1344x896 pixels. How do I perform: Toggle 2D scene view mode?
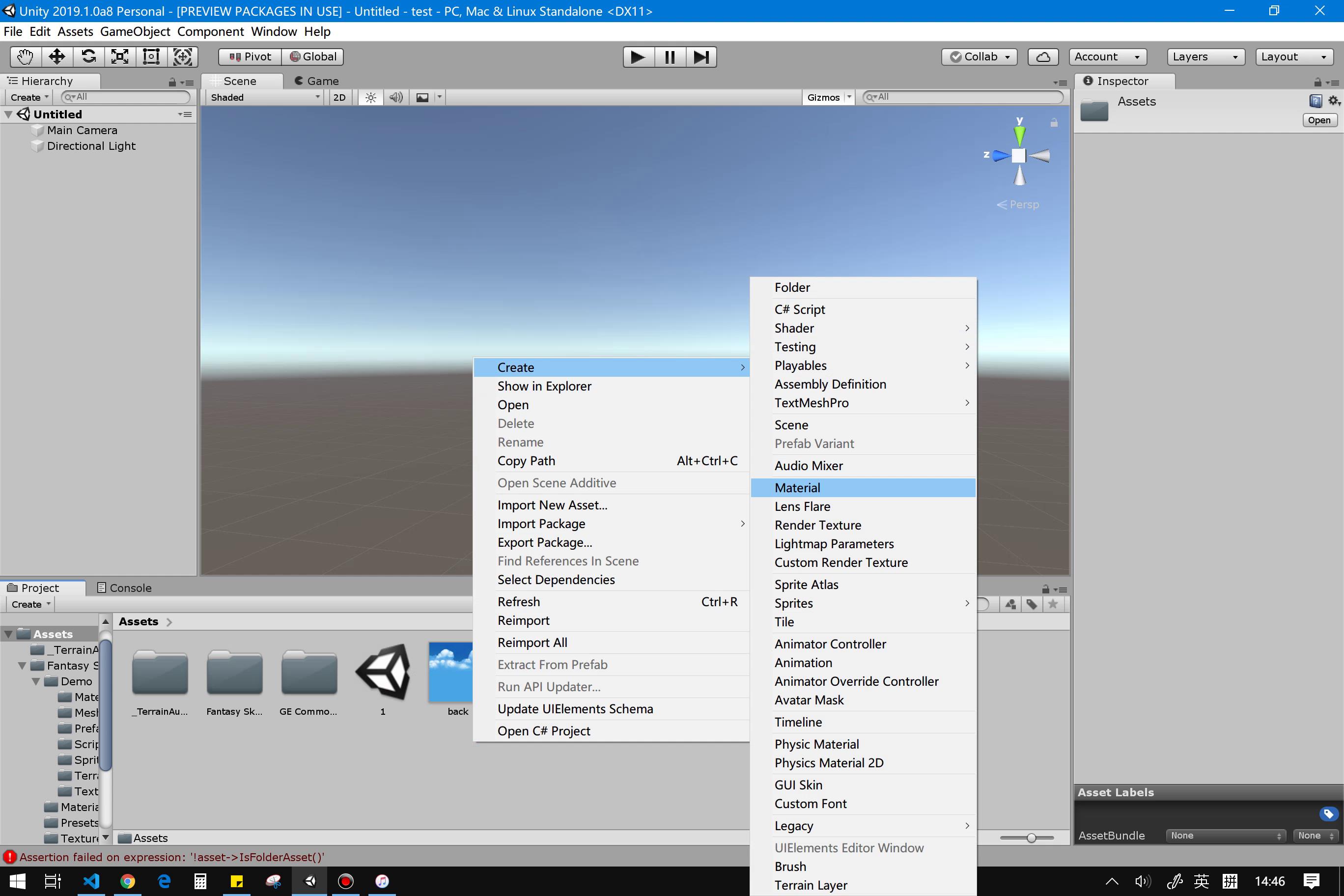point(339,97)
